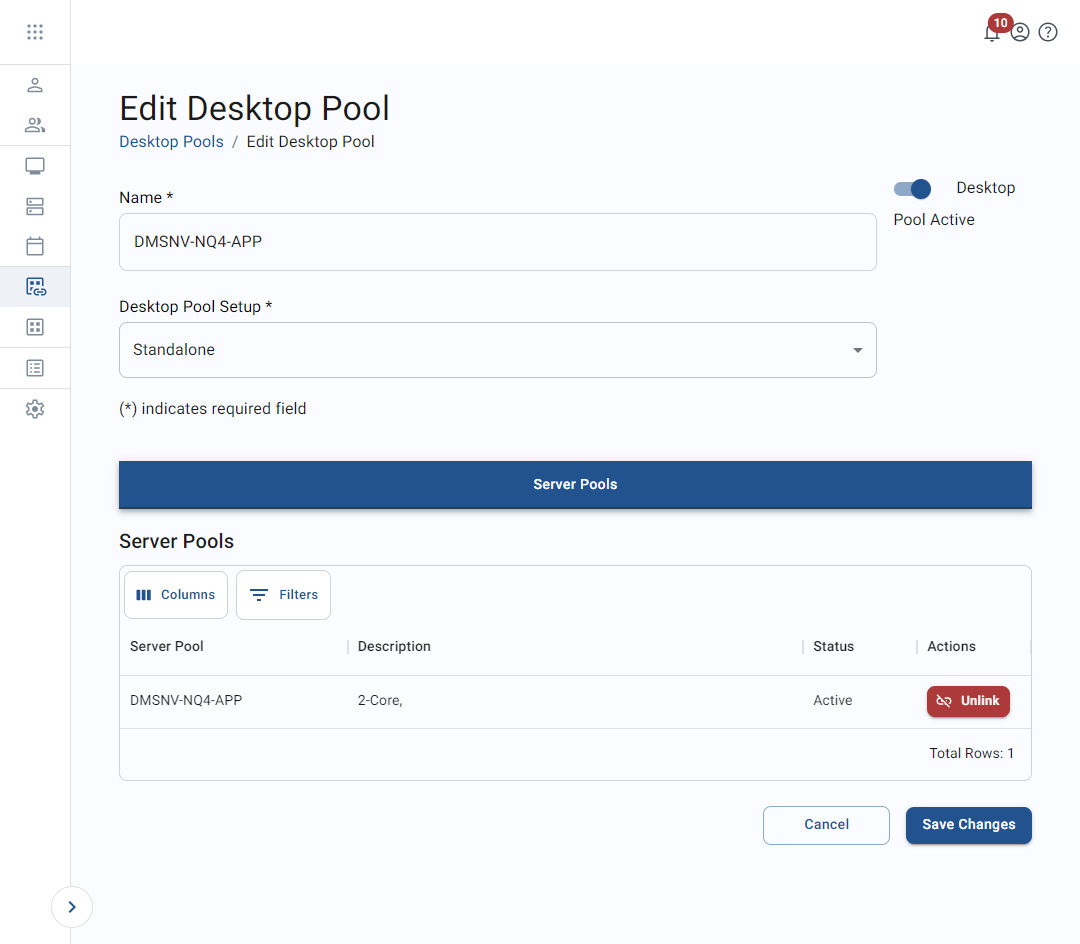The image size is (1080, 944).
Task: Open the Filters panel for Server Pools
Action: point(283,595)
